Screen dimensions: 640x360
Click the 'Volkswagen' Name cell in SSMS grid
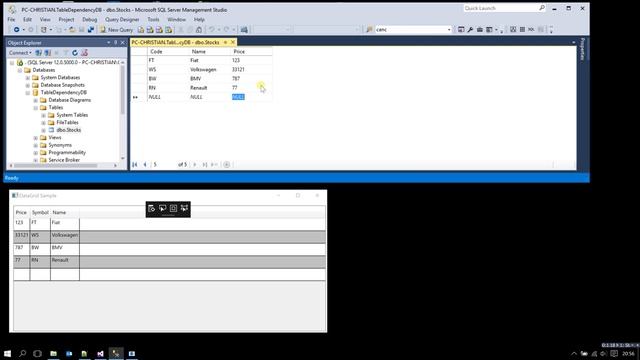(x=208, y=69)
